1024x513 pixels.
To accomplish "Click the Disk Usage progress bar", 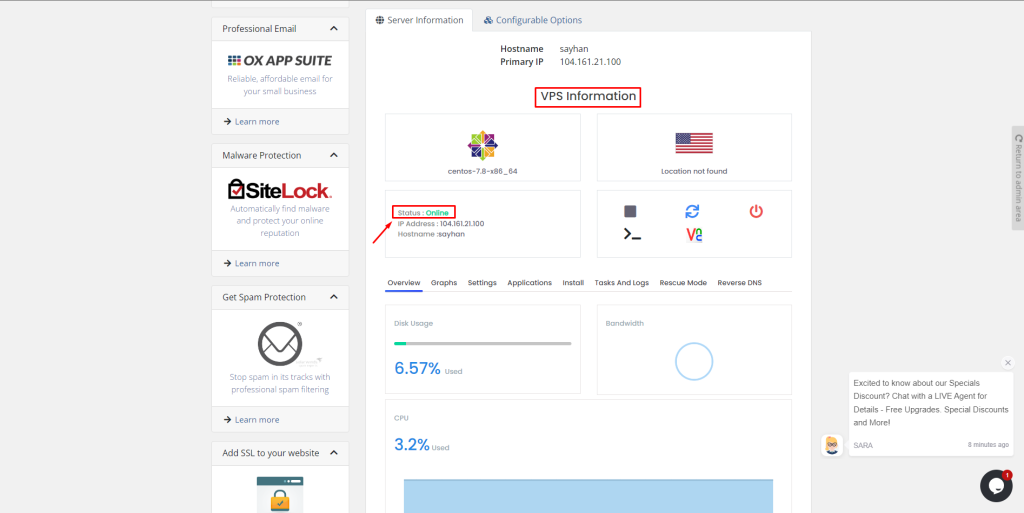I will 482,343.
